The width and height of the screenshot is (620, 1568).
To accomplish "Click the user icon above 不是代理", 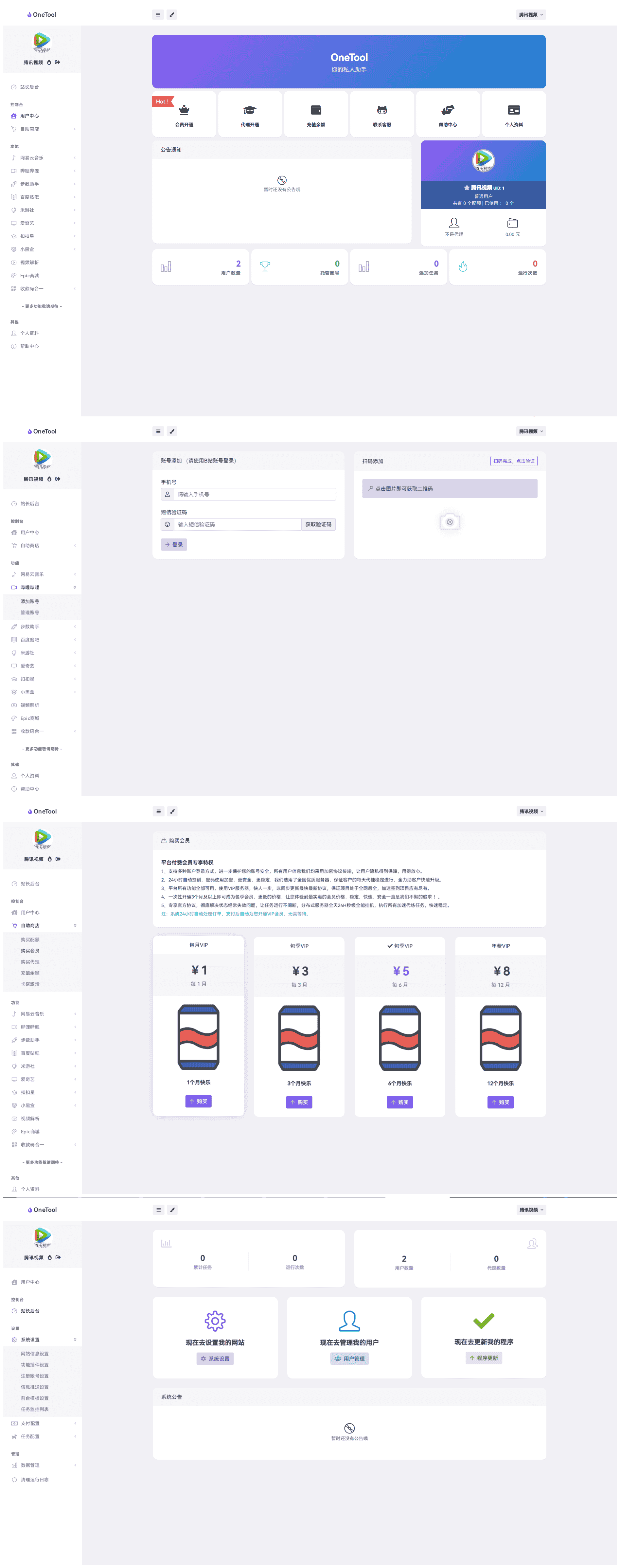I will click(x=453, y=223).
